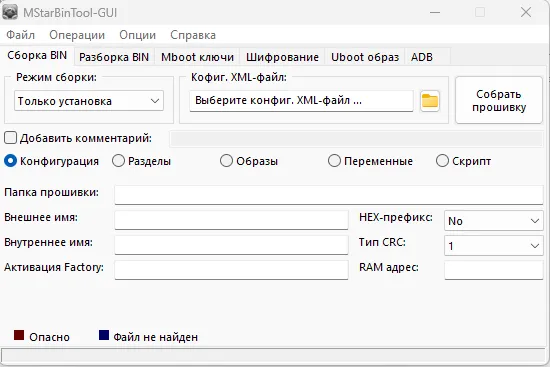Viewport: 550px width, 367px height.
Task: Click the Внешнее имя label
Action: pyautogui.click(x=41, y=218)
